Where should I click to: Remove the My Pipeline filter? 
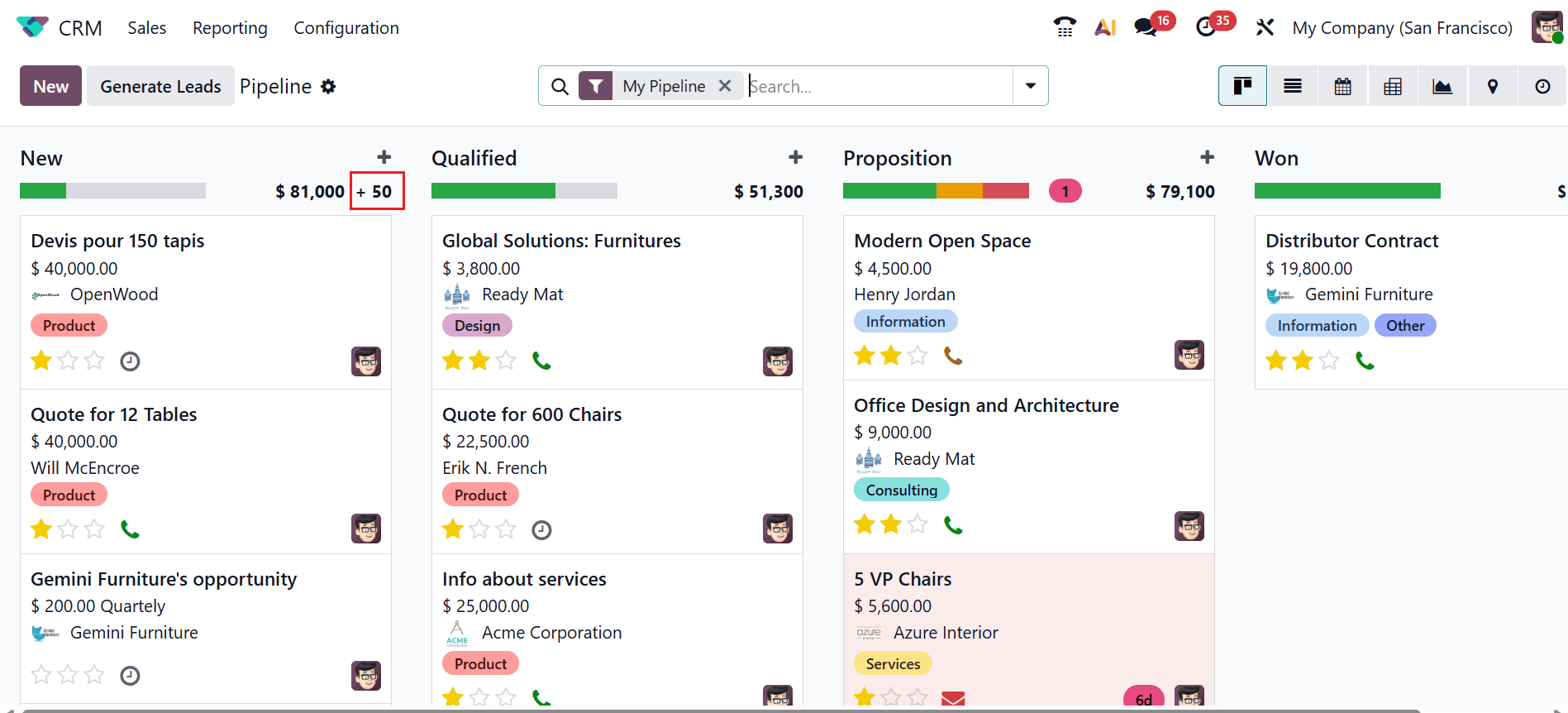tap(725, 85)
